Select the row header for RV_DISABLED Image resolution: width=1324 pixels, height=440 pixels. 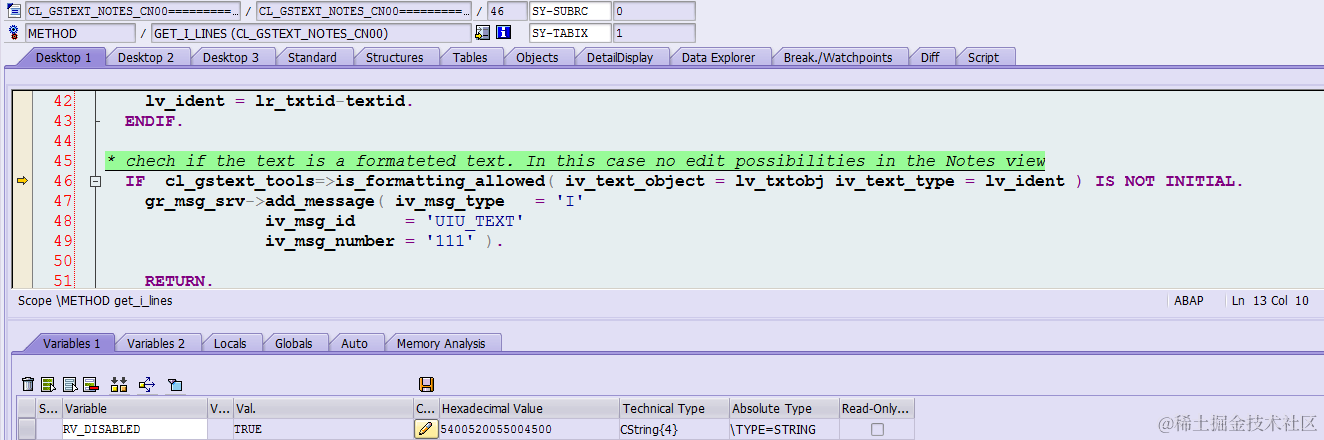pyautogui.click(x=27, y=429)
